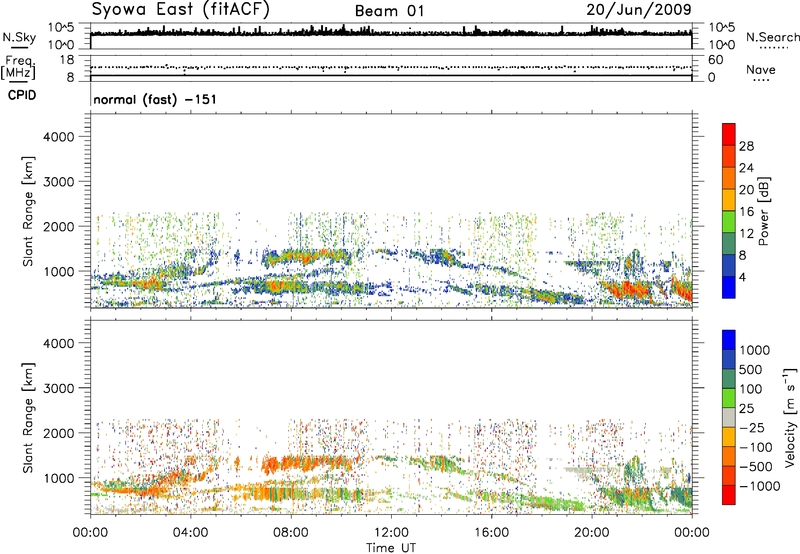Click the '4000' tick of the power panel
This screenshot has width=800, height=554.
click(58, 137)
